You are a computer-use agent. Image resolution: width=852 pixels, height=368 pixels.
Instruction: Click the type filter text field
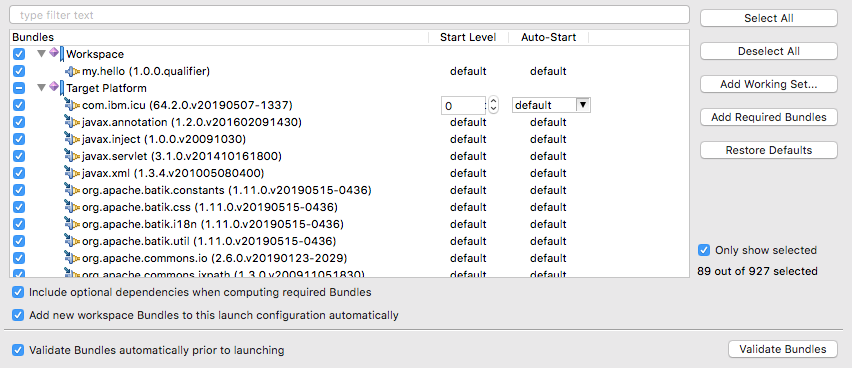tap(349, 15)
